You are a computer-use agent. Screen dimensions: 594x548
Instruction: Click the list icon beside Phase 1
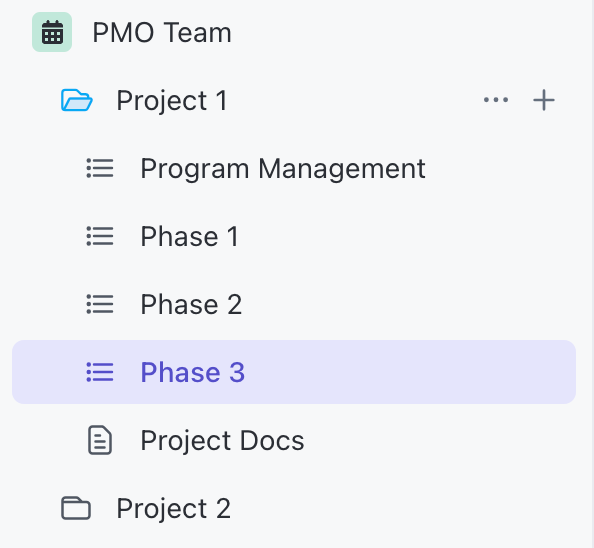(100, 236)
